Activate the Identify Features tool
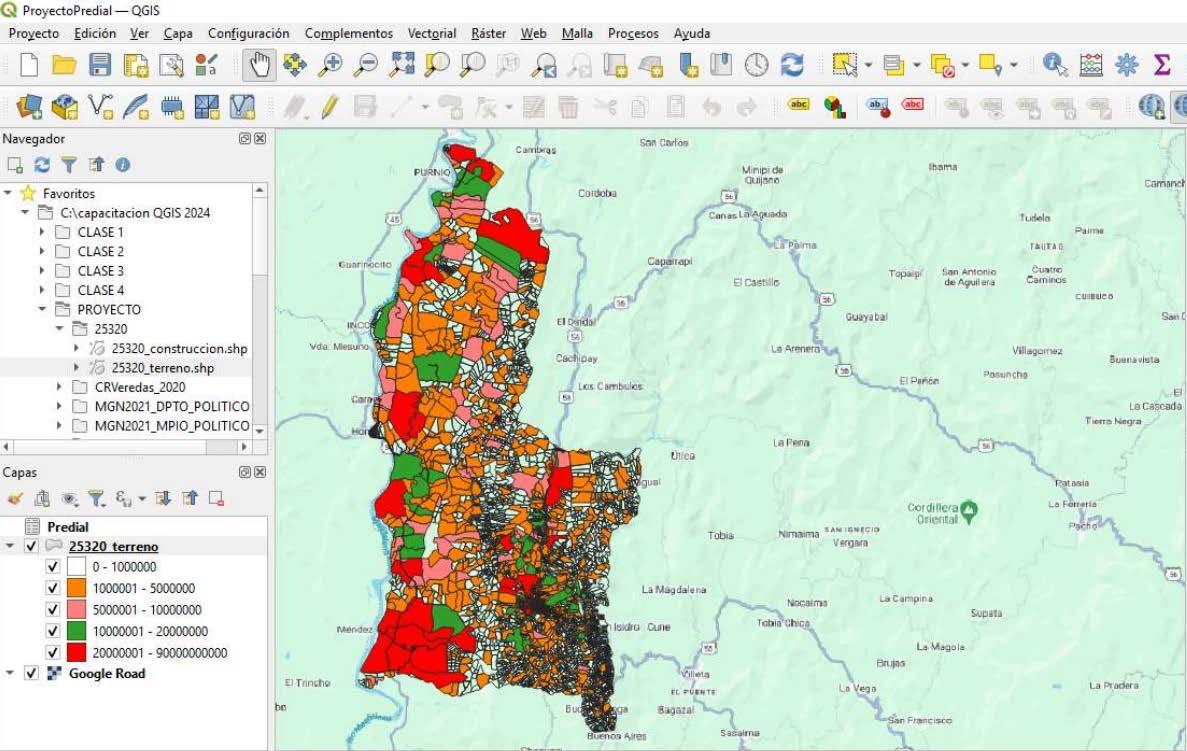 1055,65
